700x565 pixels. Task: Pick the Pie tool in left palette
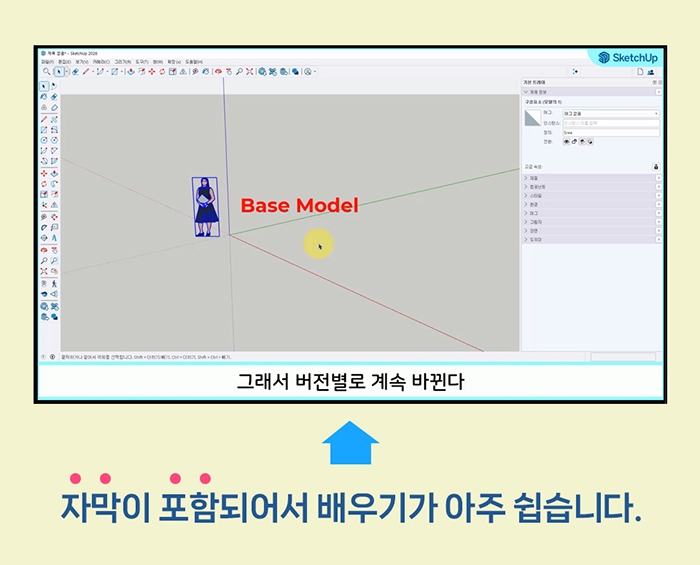[54, 161]
